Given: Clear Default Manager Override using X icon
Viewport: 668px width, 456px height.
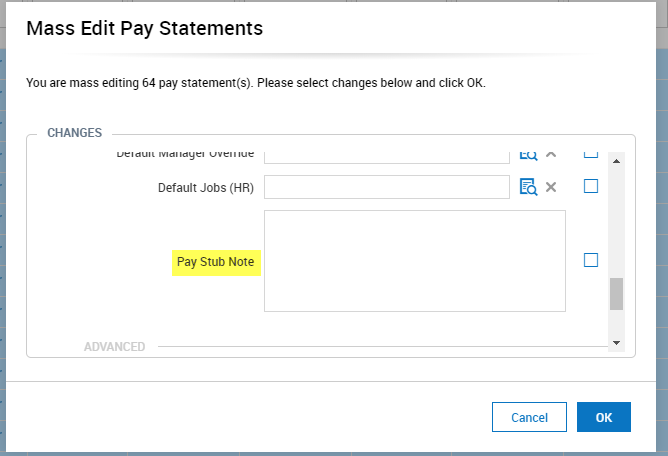Looking at the screenshot, I should pyautogui.click(x=551, y=155).
